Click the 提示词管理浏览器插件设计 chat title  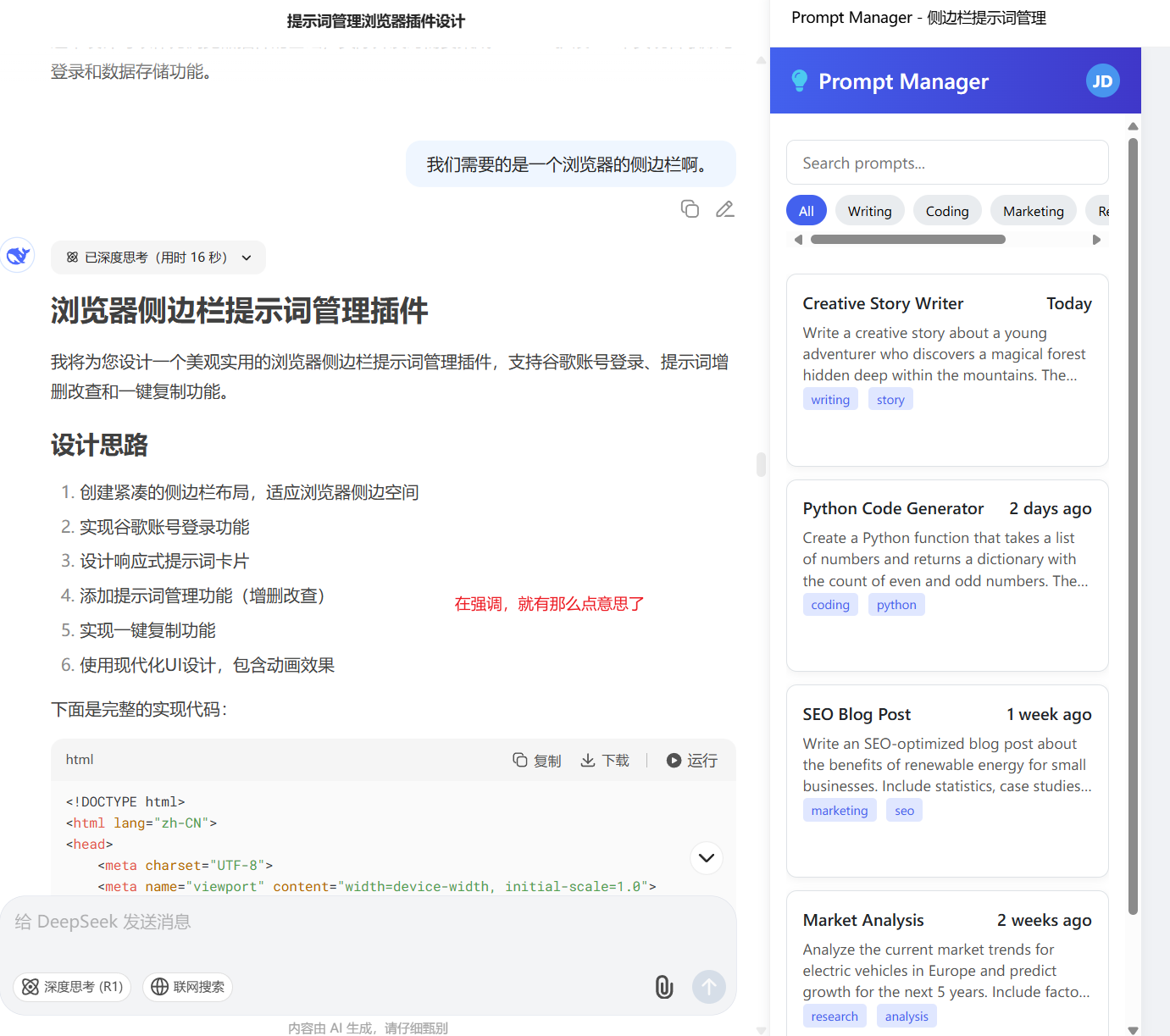click(376, 21)
